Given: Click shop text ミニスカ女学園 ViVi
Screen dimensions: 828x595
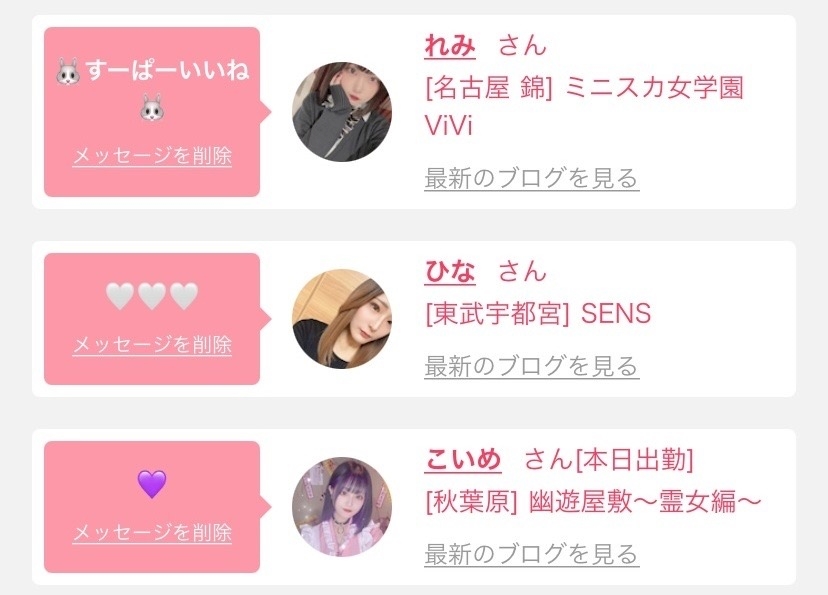Looking at the screenshot, I should (x=584, y=107).
